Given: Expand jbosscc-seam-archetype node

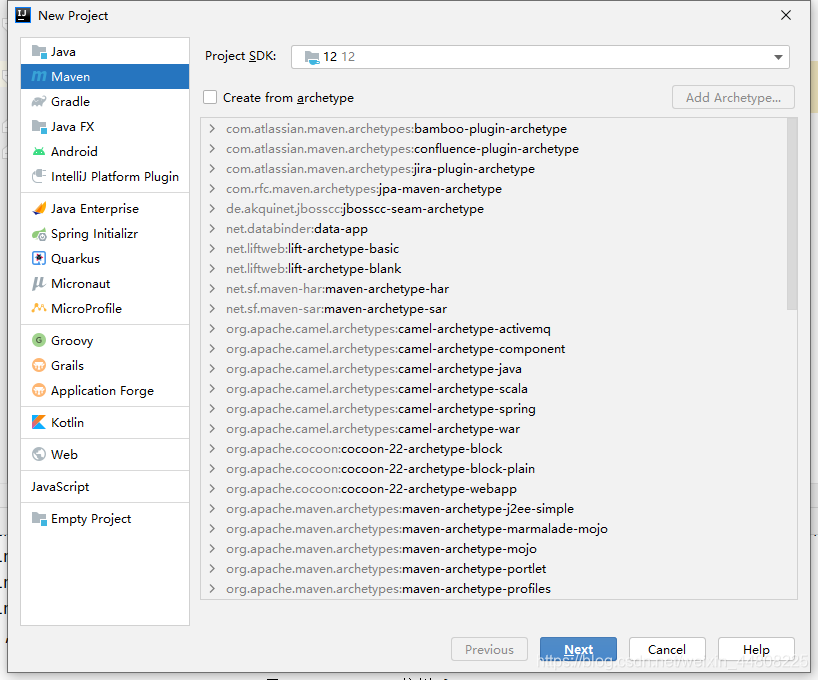Looking at the screenshot, I should click(212, 209).
